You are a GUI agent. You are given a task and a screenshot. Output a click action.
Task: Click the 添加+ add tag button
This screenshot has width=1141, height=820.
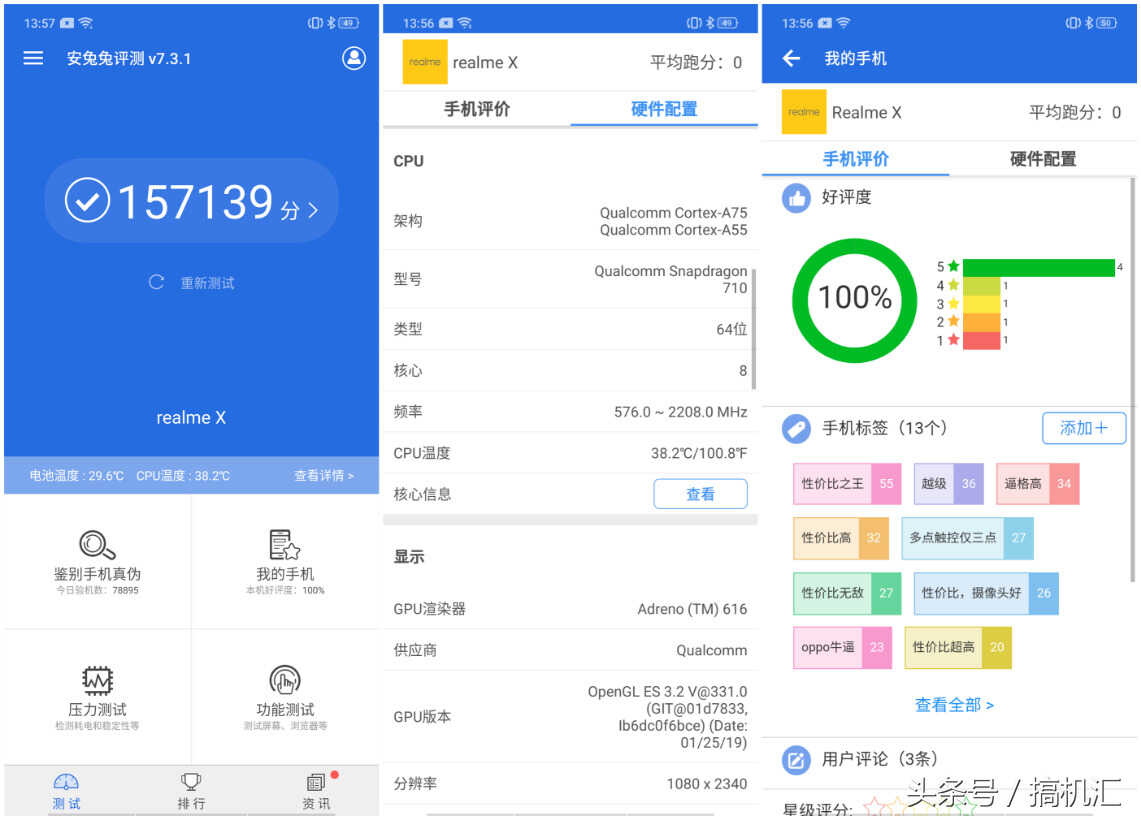click(x=1084, y=428)
